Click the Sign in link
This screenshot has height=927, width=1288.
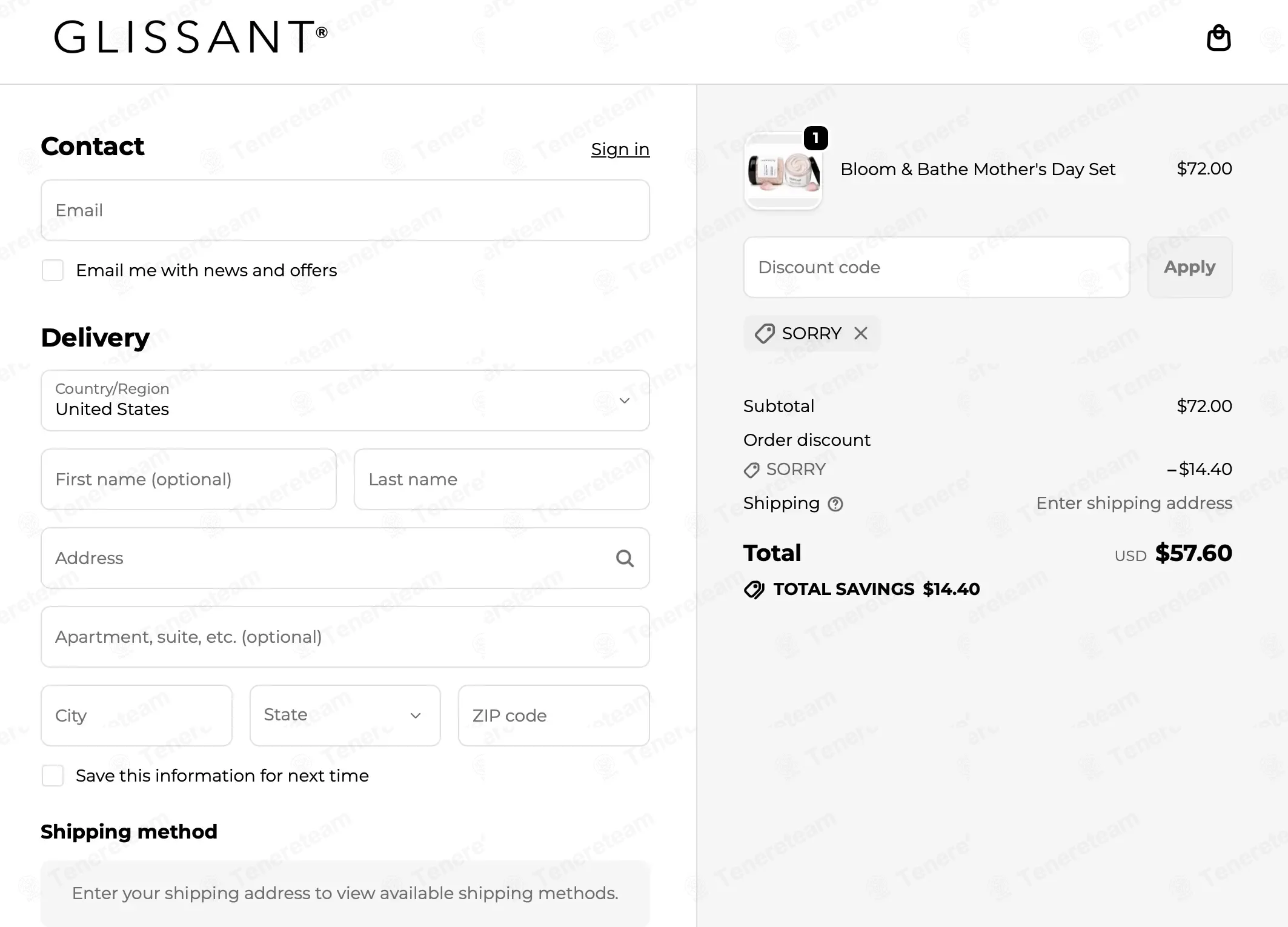[x=620, y=149]
